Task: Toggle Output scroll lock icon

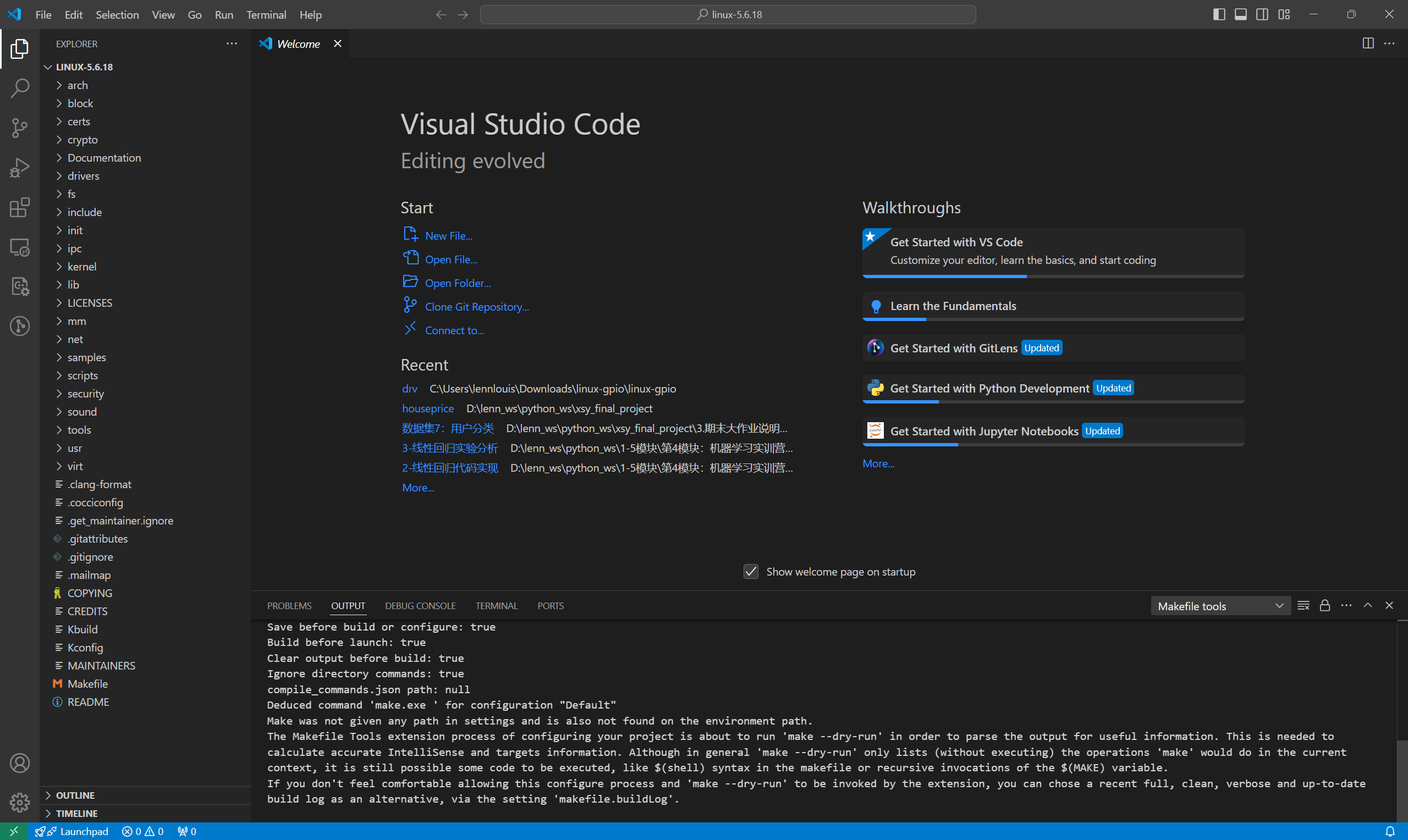Action: coord(1325,606)
